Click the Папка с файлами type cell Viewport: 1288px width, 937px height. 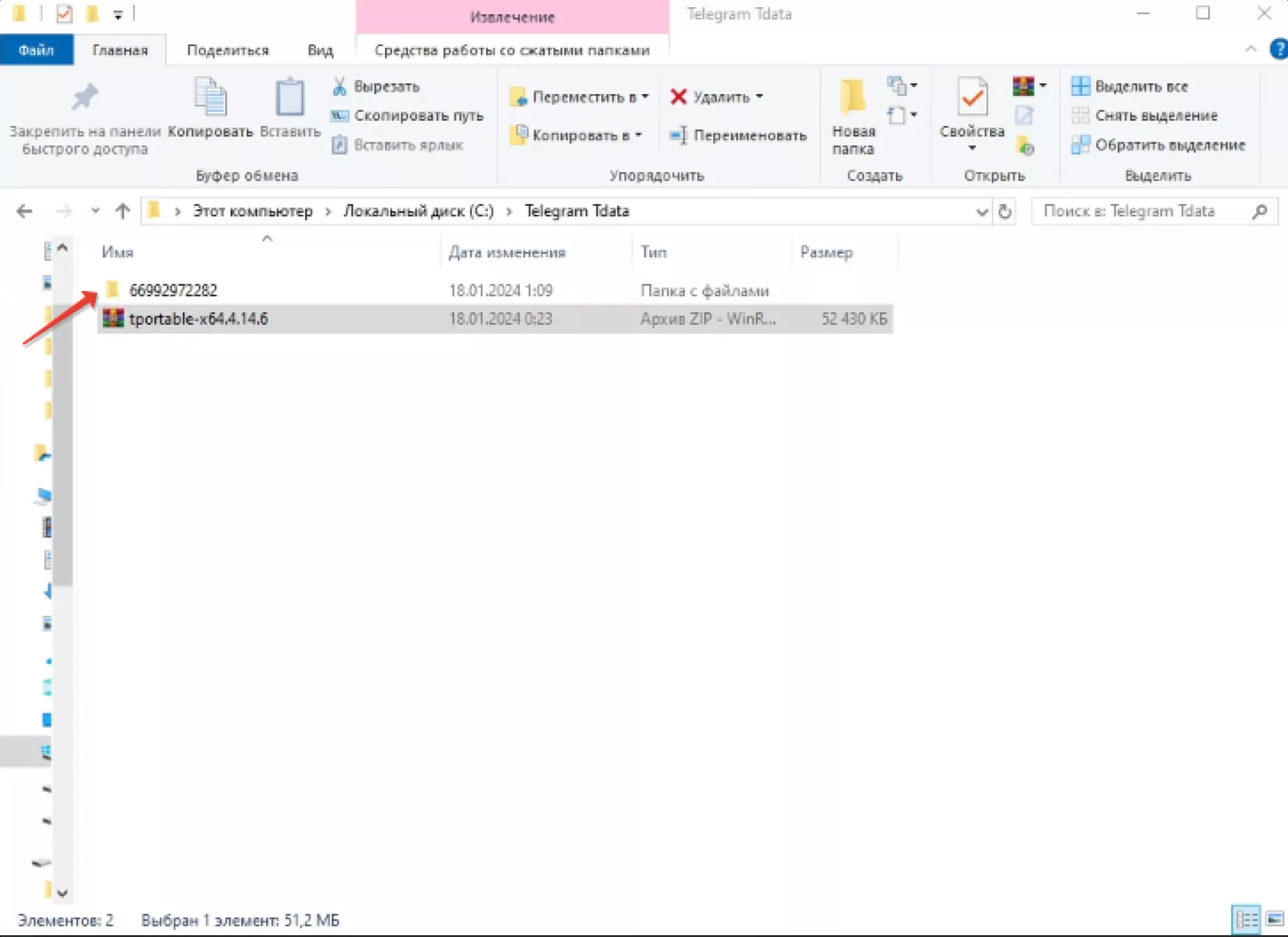tap(704, 290)
